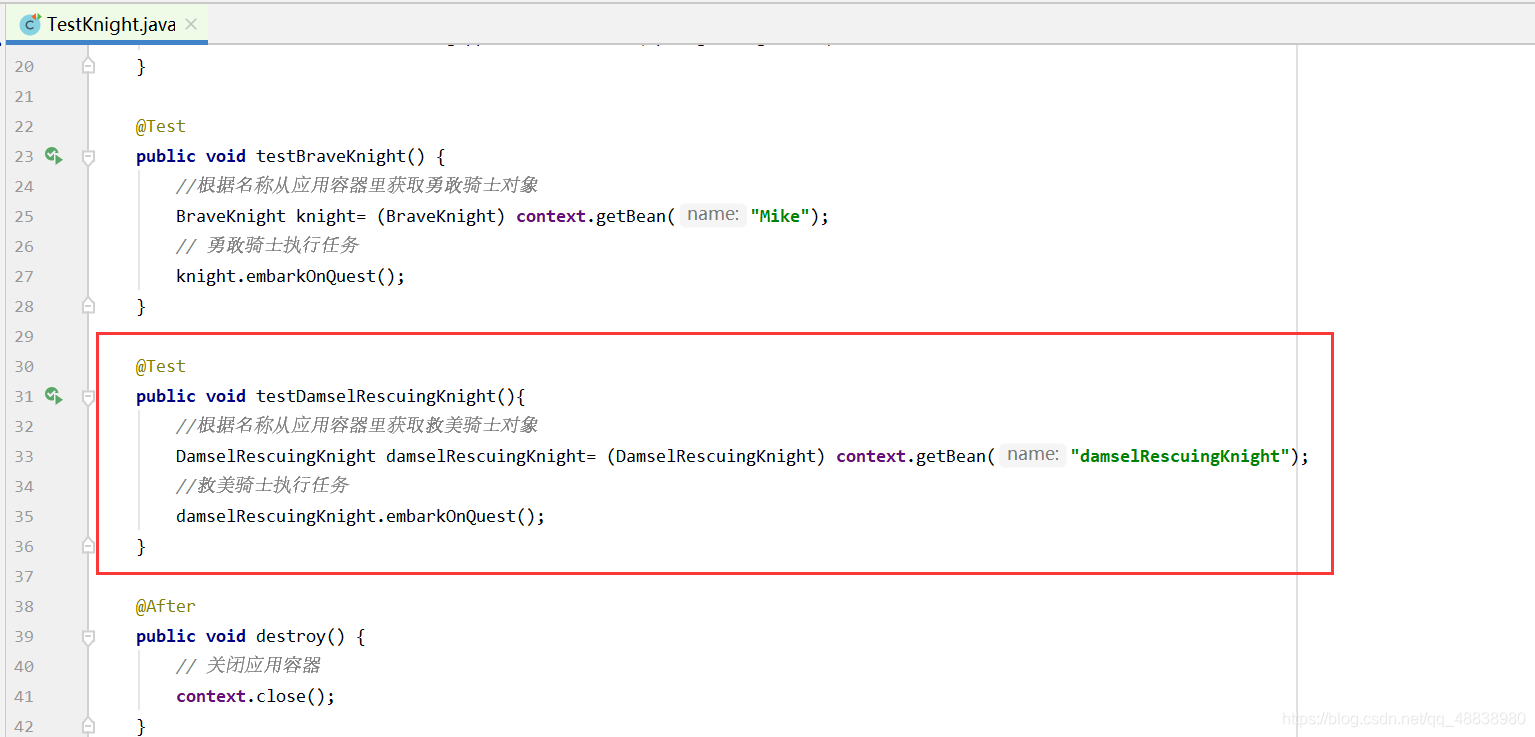Click comment "//救美骑士执行任务"
Image resolution: width=1535 pixels, height=737 pixels.
262,486
